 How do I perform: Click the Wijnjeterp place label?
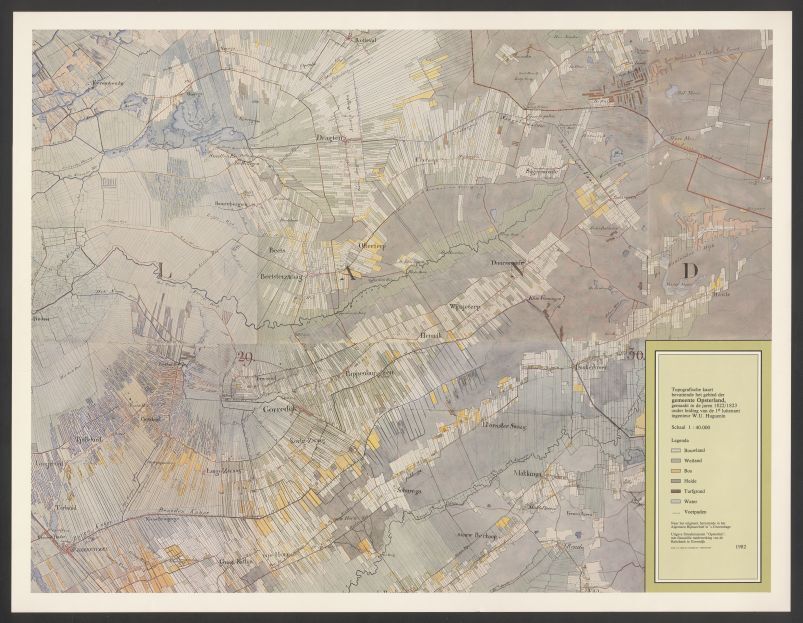466,305
